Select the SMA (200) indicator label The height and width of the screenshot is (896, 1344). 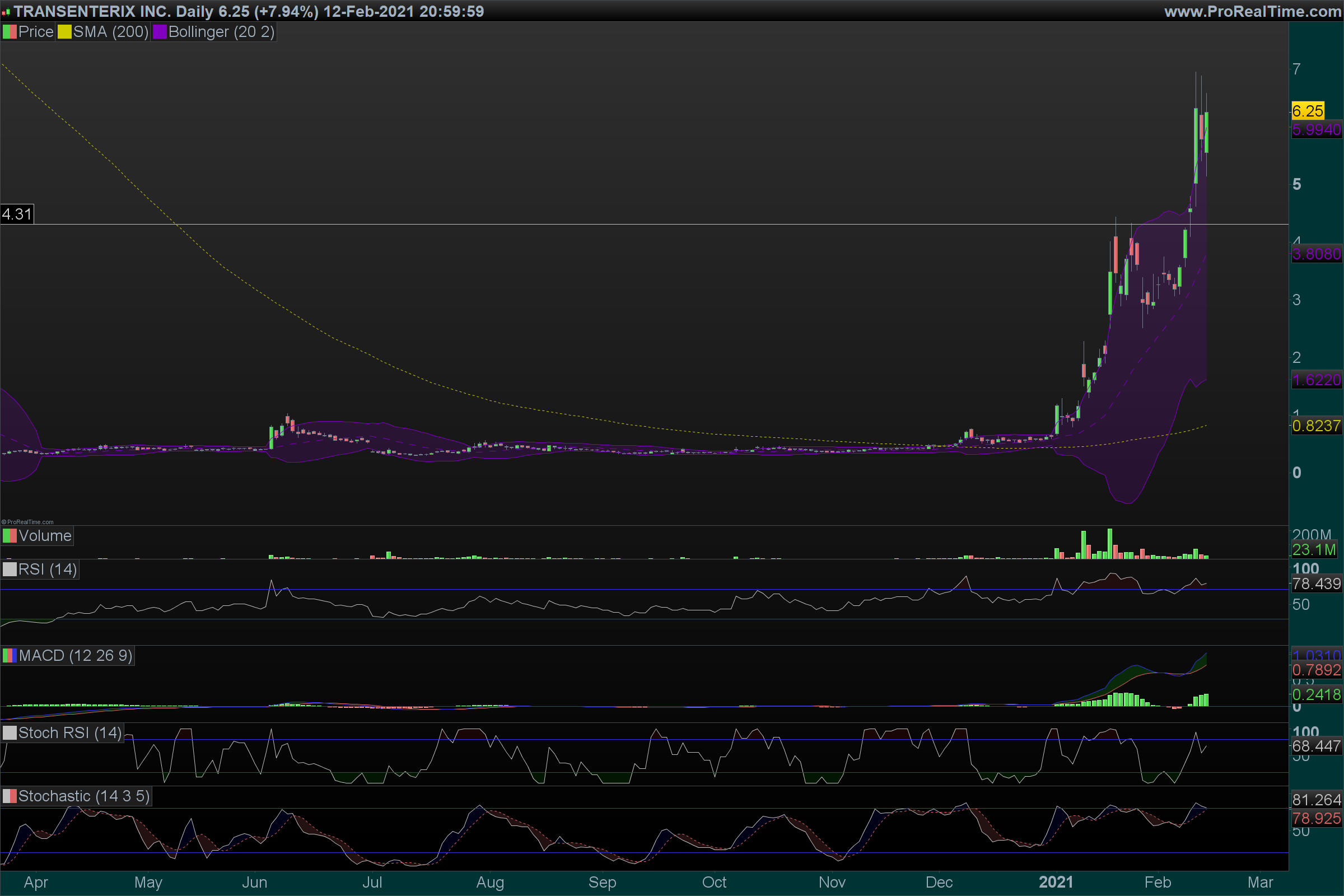(110, 32)
